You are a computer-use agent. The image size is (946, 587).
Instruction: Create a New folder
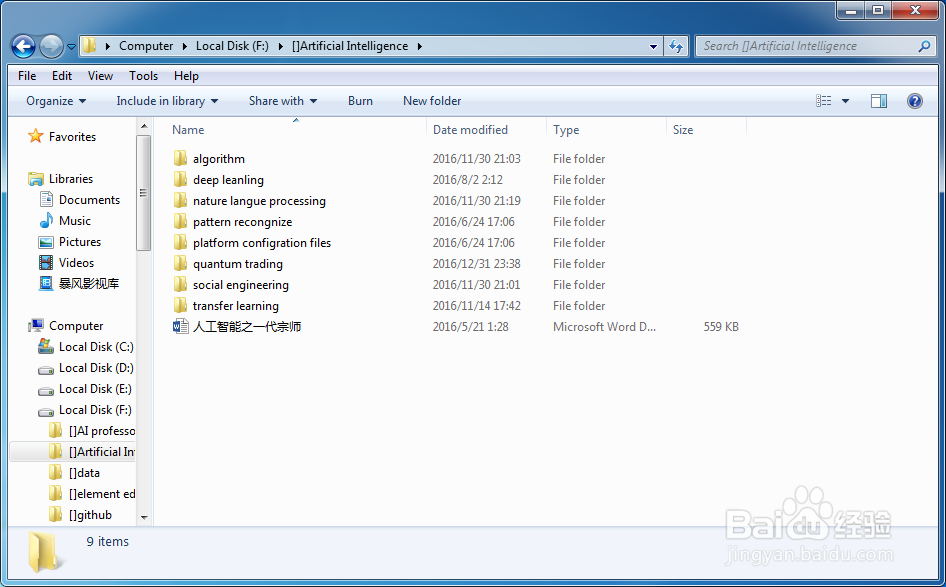click(432, 101)
